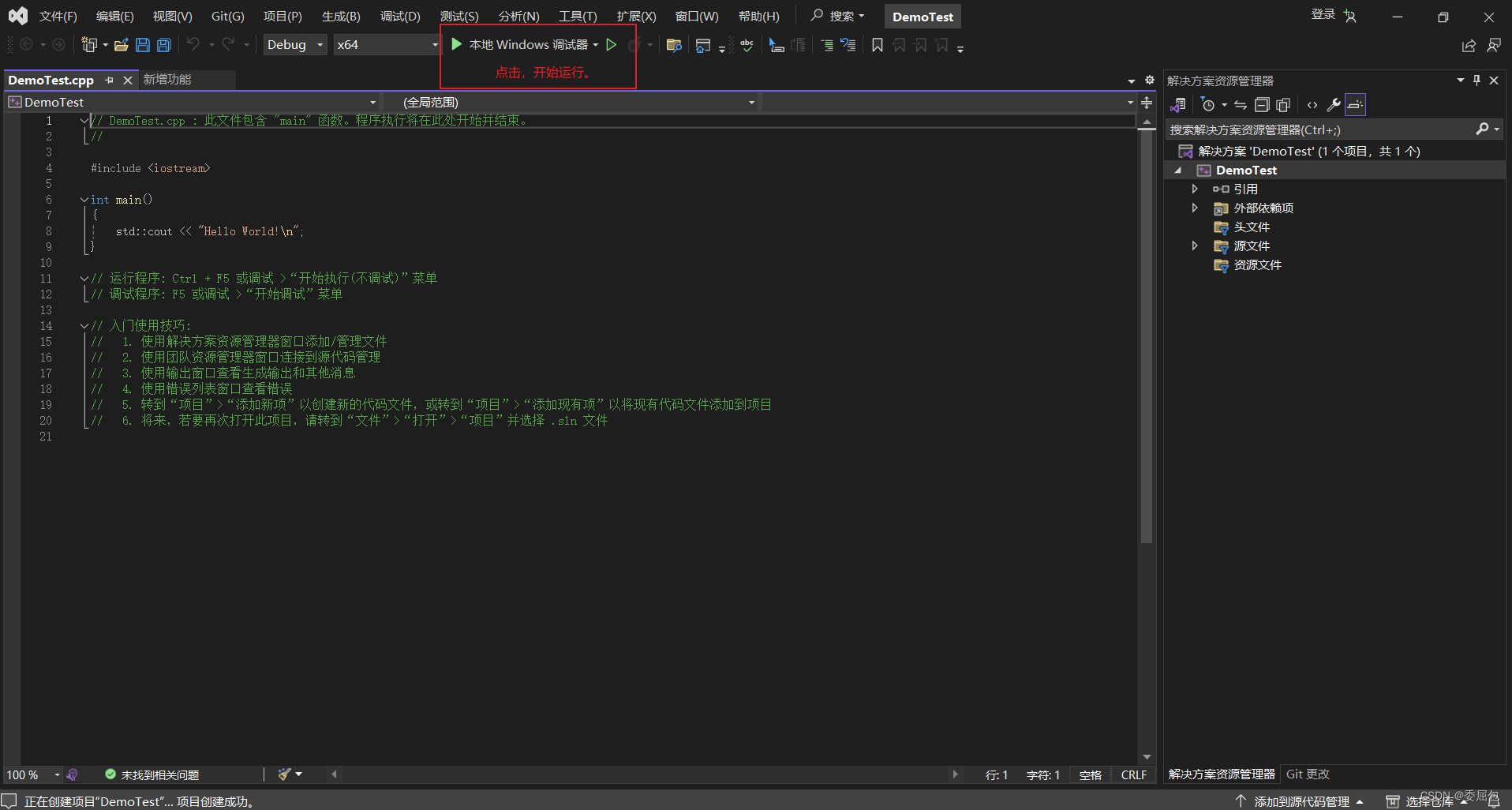Toggle a bookmark with the bookmark icon
1512x810 pixels.
pyautogui.click(x=878, y=45)
